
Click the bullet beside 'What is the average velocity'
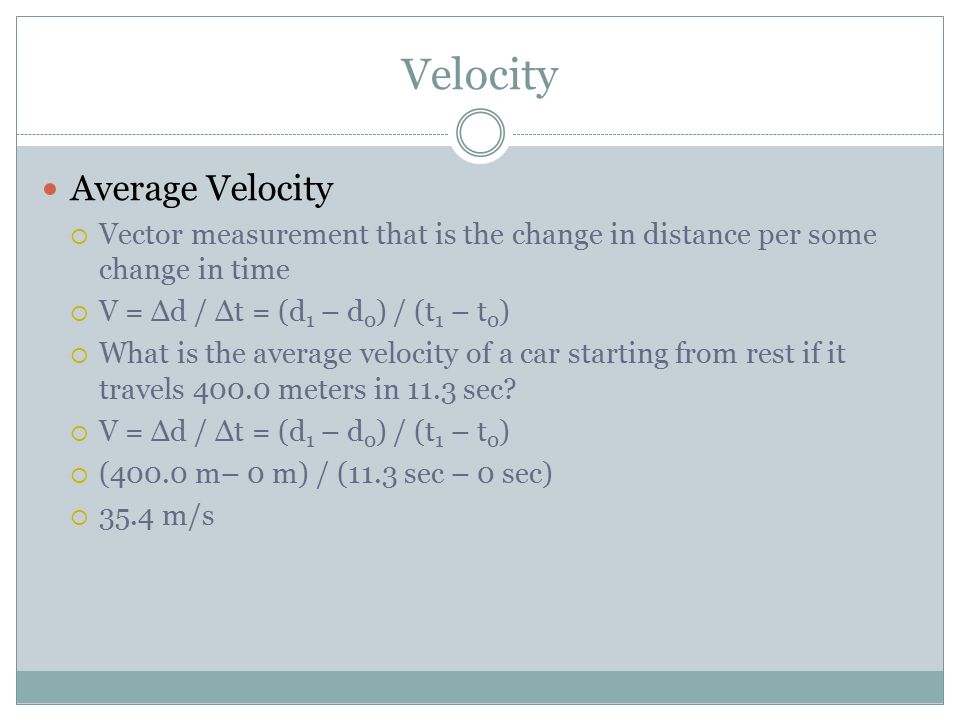click(80, 356)
